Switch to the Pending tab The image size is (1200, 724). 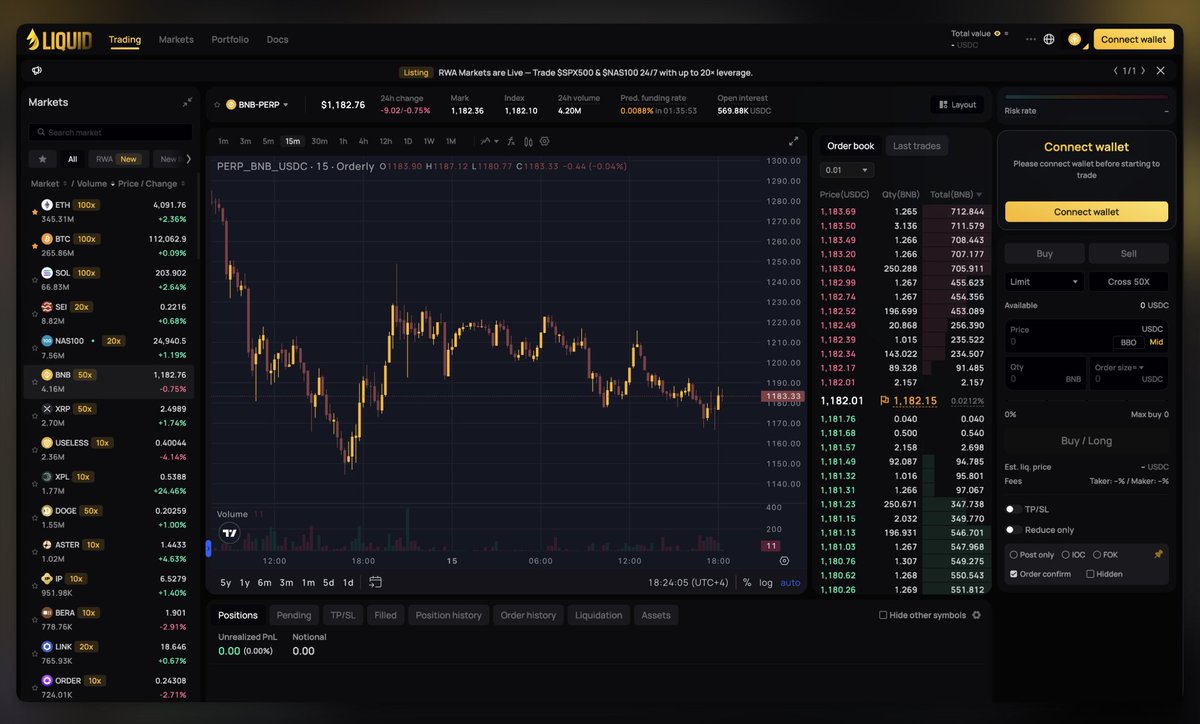(x=294, y=615)
